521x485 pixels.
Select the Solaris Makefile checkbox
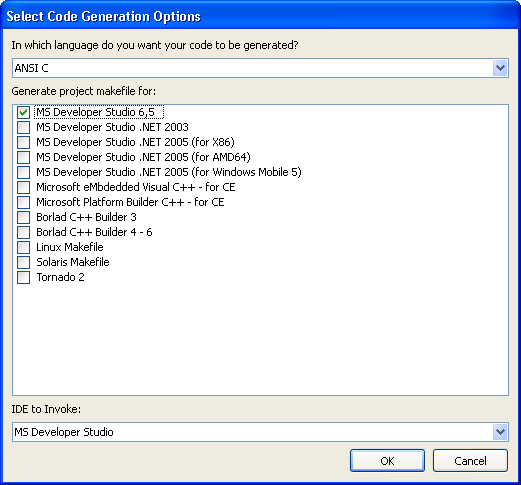coord(23,262)
